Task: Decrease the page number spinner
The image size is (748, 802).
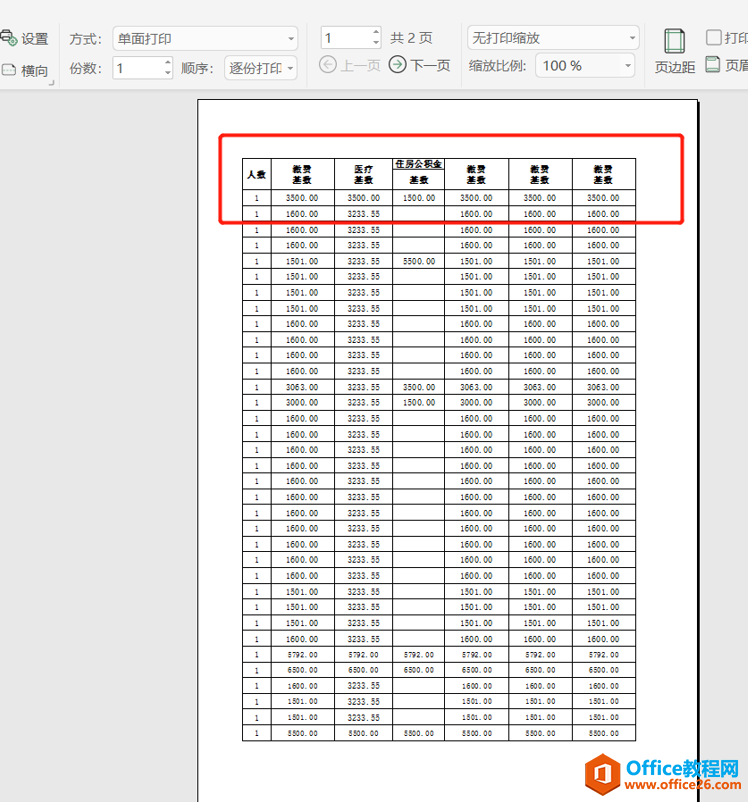Action: (x=376, y=42)
